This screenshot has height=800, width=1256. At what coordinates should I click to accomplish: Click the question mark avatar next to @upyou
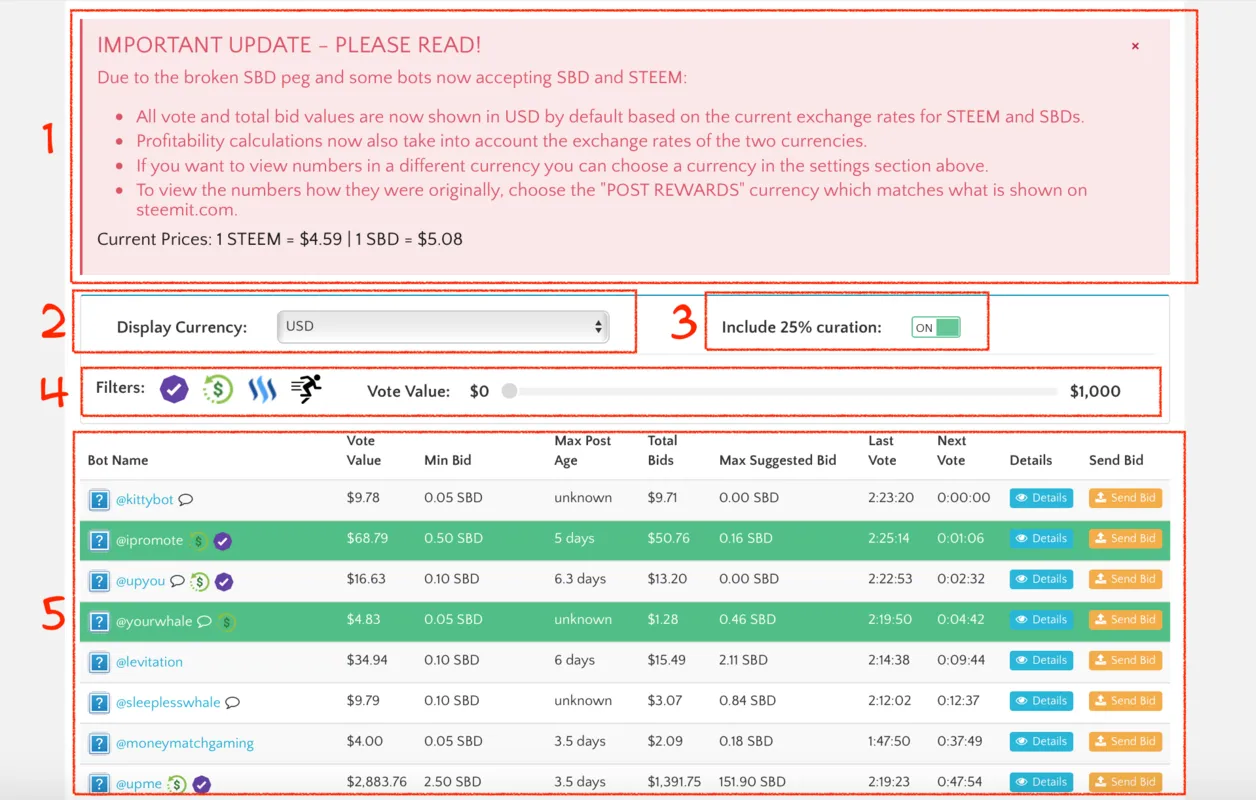point(99,581)
